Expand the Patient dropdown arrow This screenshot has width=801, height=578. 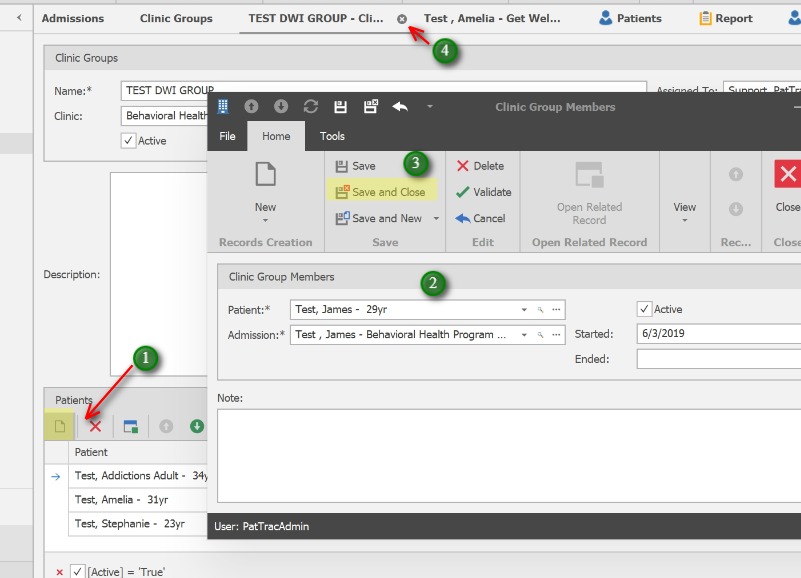tap(524, 310)
